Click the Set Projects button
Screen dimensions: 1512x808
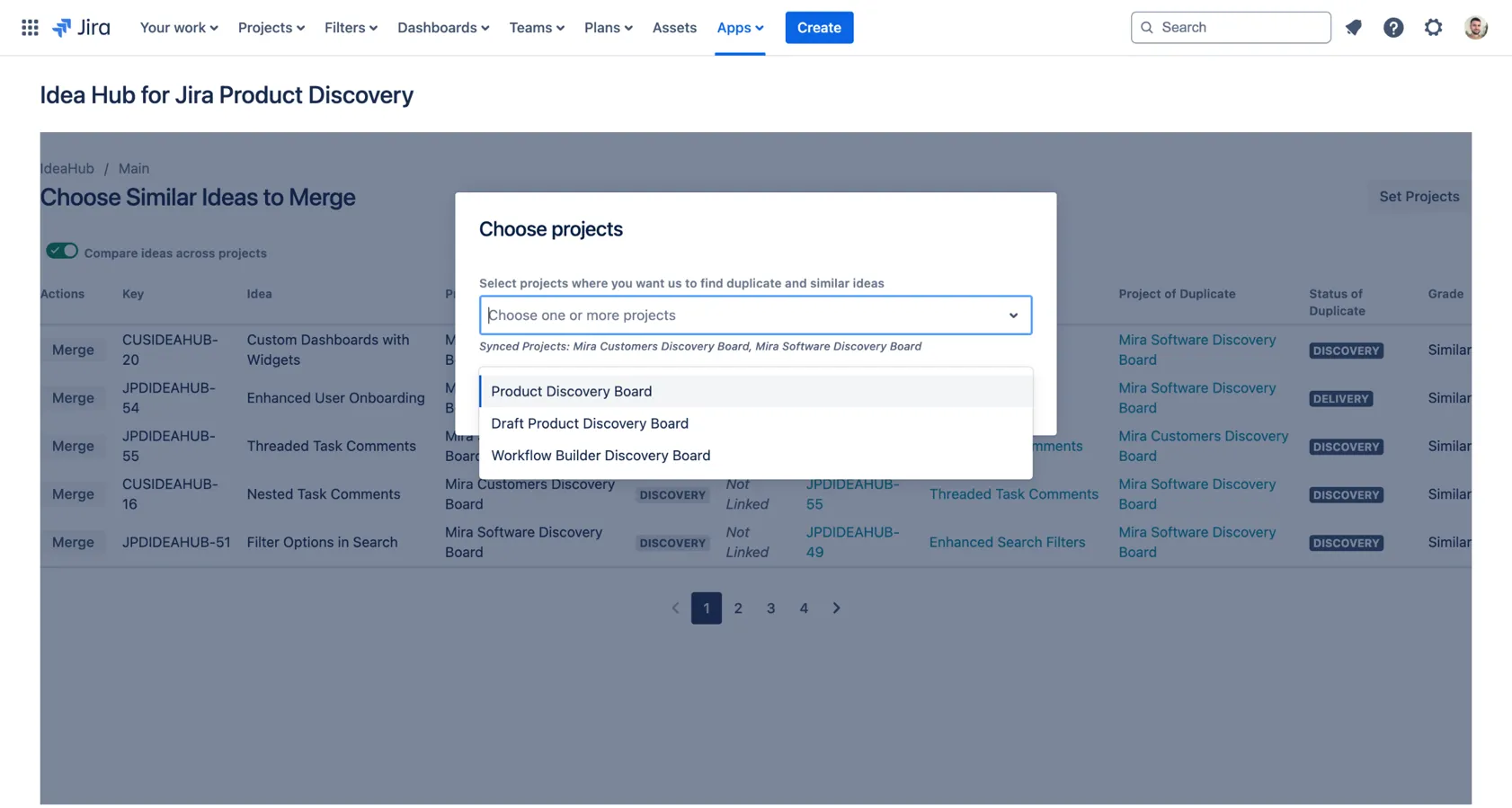click(x=1419, y=196)
